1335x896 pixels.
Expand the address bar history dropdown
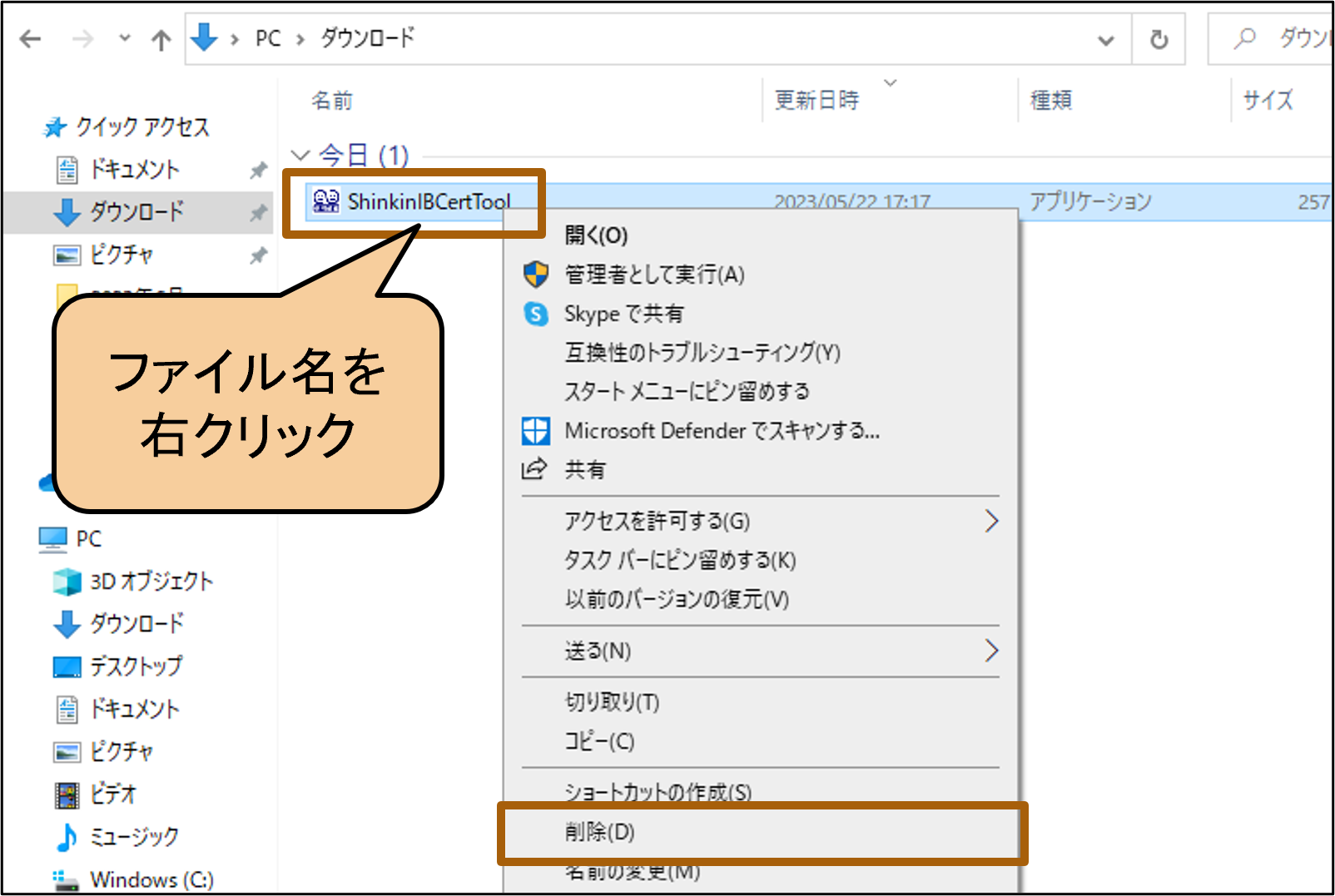pyautogui.click(x=1105, y=40)
